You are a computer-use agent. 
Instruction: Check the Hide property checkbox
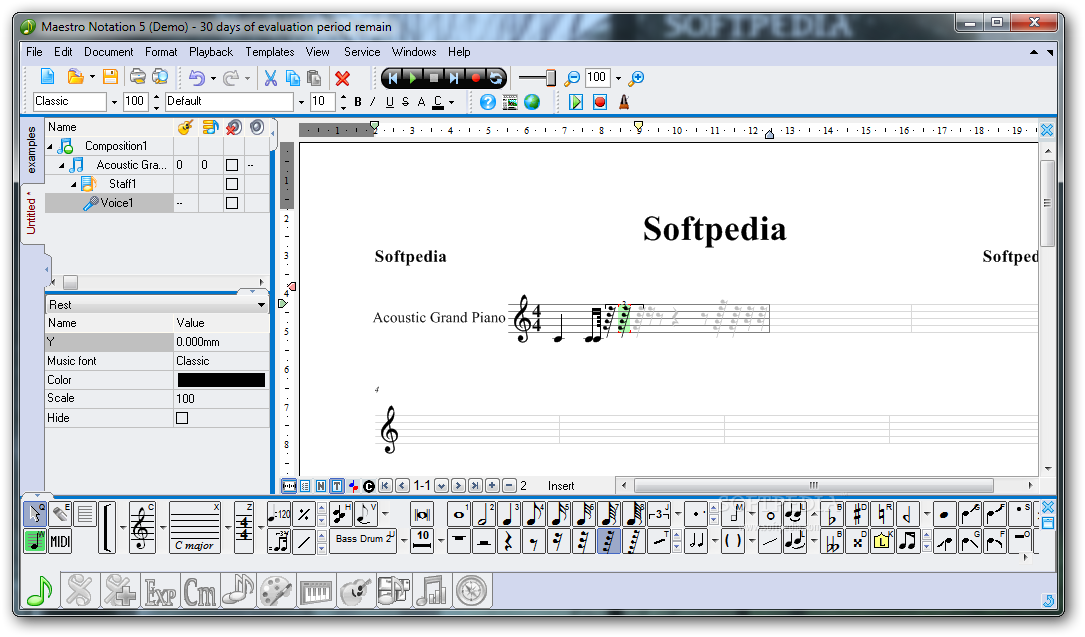tap(182, 418)
